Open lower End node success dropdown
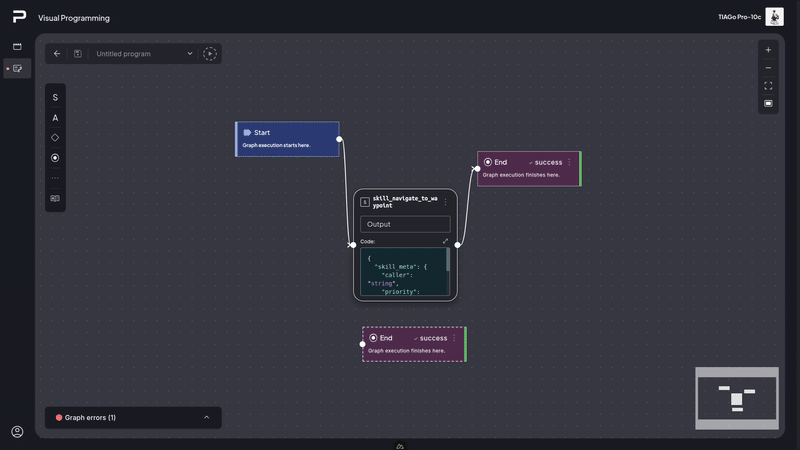Image resolution: width=800 pixels, height=450 pixels. coord(430,338)
